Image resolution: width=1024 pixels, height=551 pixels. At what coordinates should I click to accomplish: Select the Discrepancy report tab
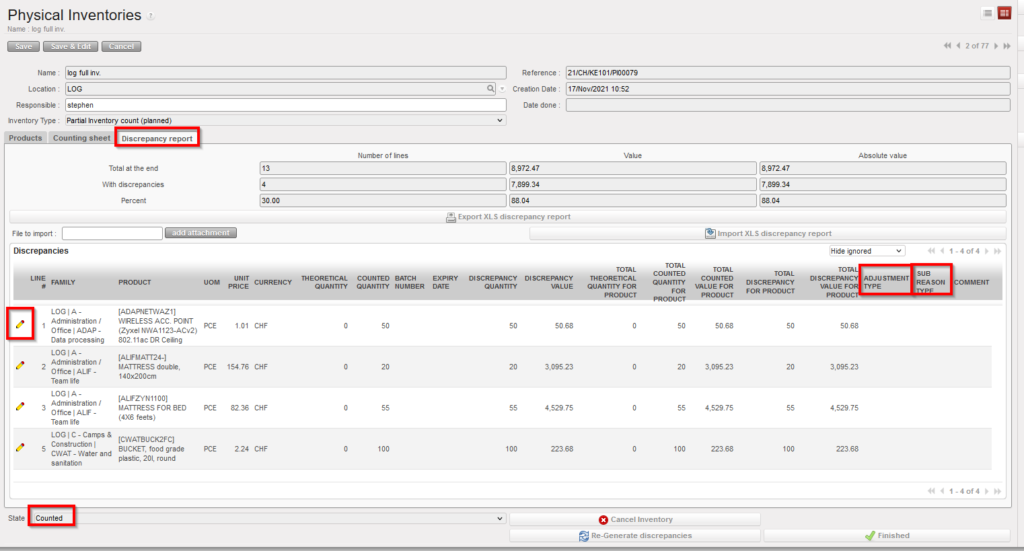(x=157, y=138)
